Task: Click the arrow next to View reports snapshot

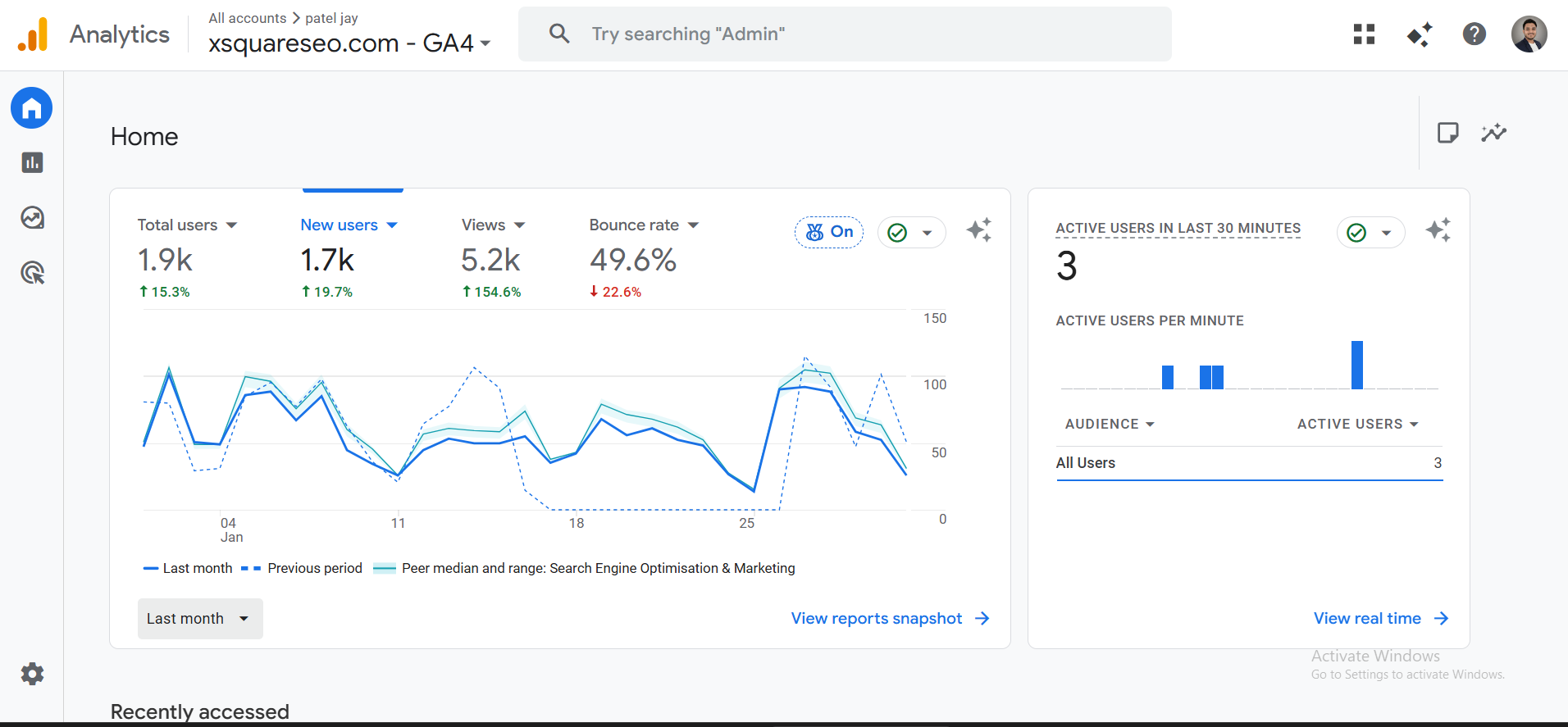Action: 982,618
